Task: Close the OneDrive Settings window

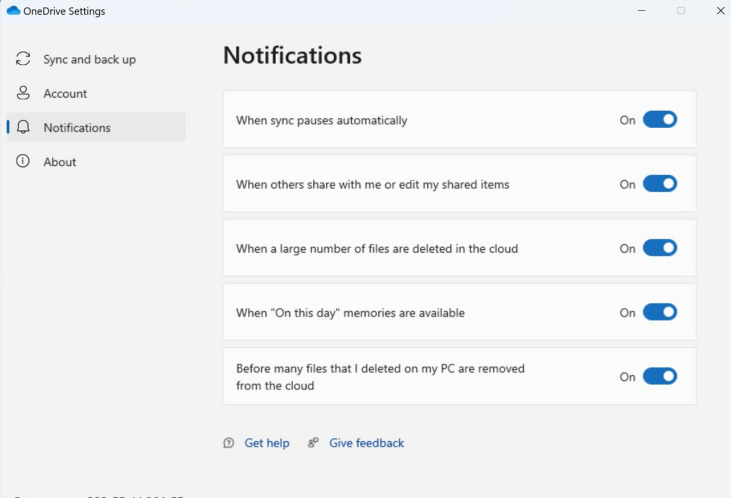Action: tap(719, 11)
